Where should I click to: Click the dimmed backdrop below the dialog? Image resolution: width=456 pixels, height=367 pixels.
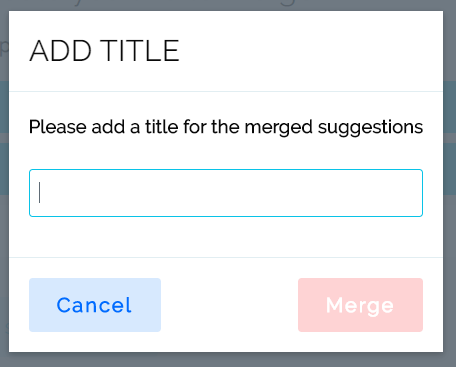(x=228, y=360)
